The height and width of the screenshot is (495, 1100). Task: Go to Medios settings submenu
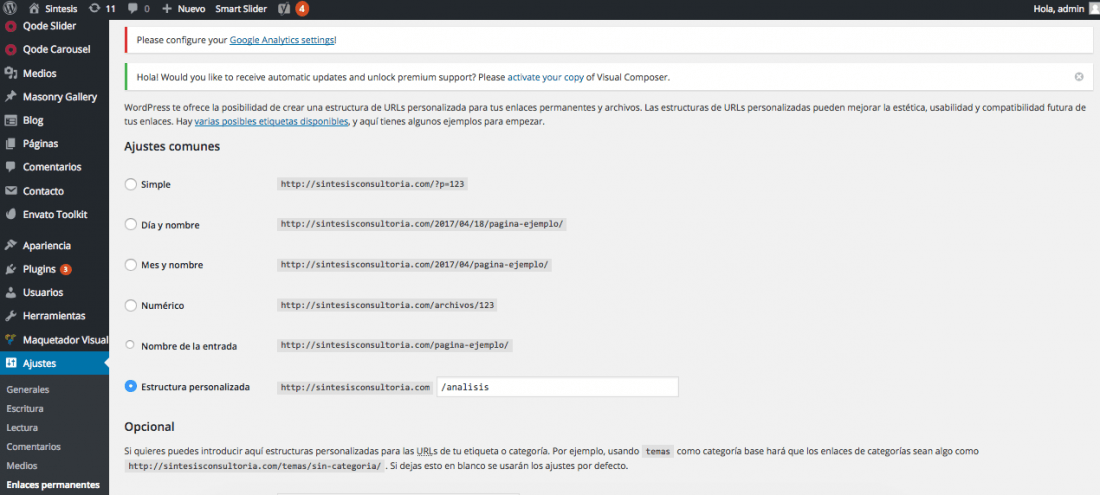coord(21,465)
